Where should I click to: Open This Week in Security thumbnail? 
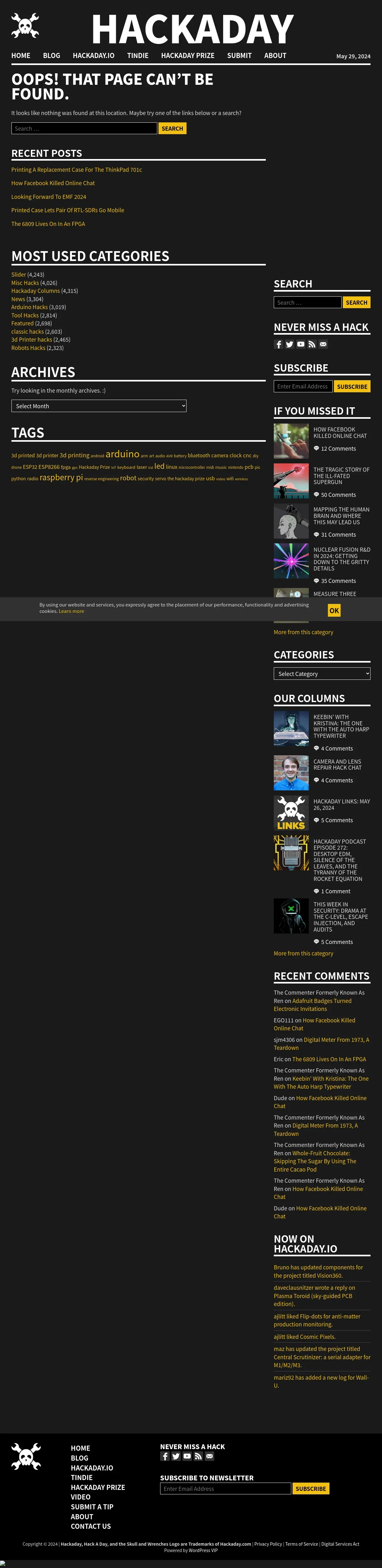click(291, 916)
